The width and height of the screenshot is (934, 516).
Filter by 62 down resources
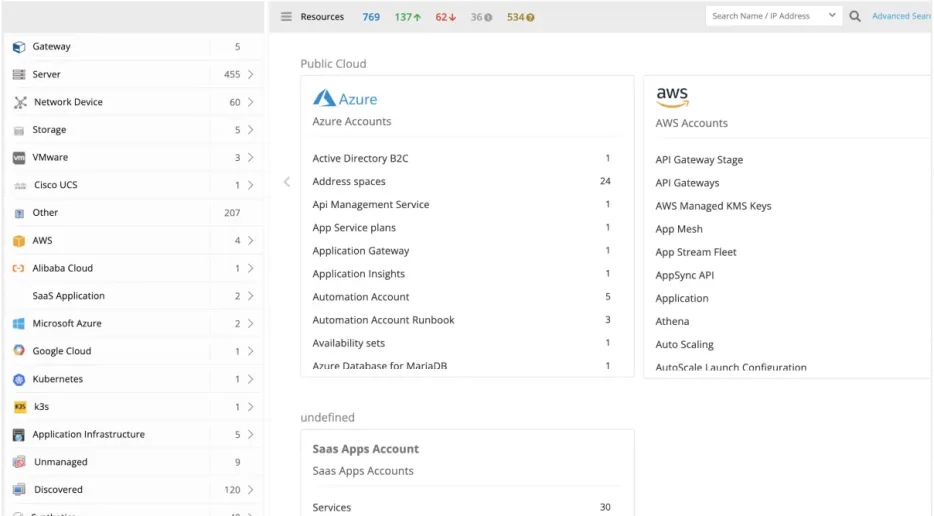(x=446, y=17)
